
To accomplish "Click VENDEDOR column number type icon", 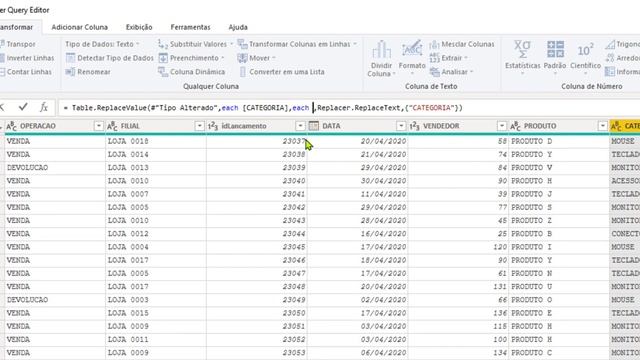I will (x=414, y=126).
